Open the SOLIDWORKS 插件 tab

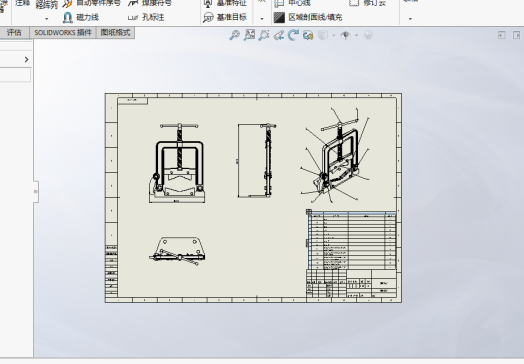pos(63,33)
